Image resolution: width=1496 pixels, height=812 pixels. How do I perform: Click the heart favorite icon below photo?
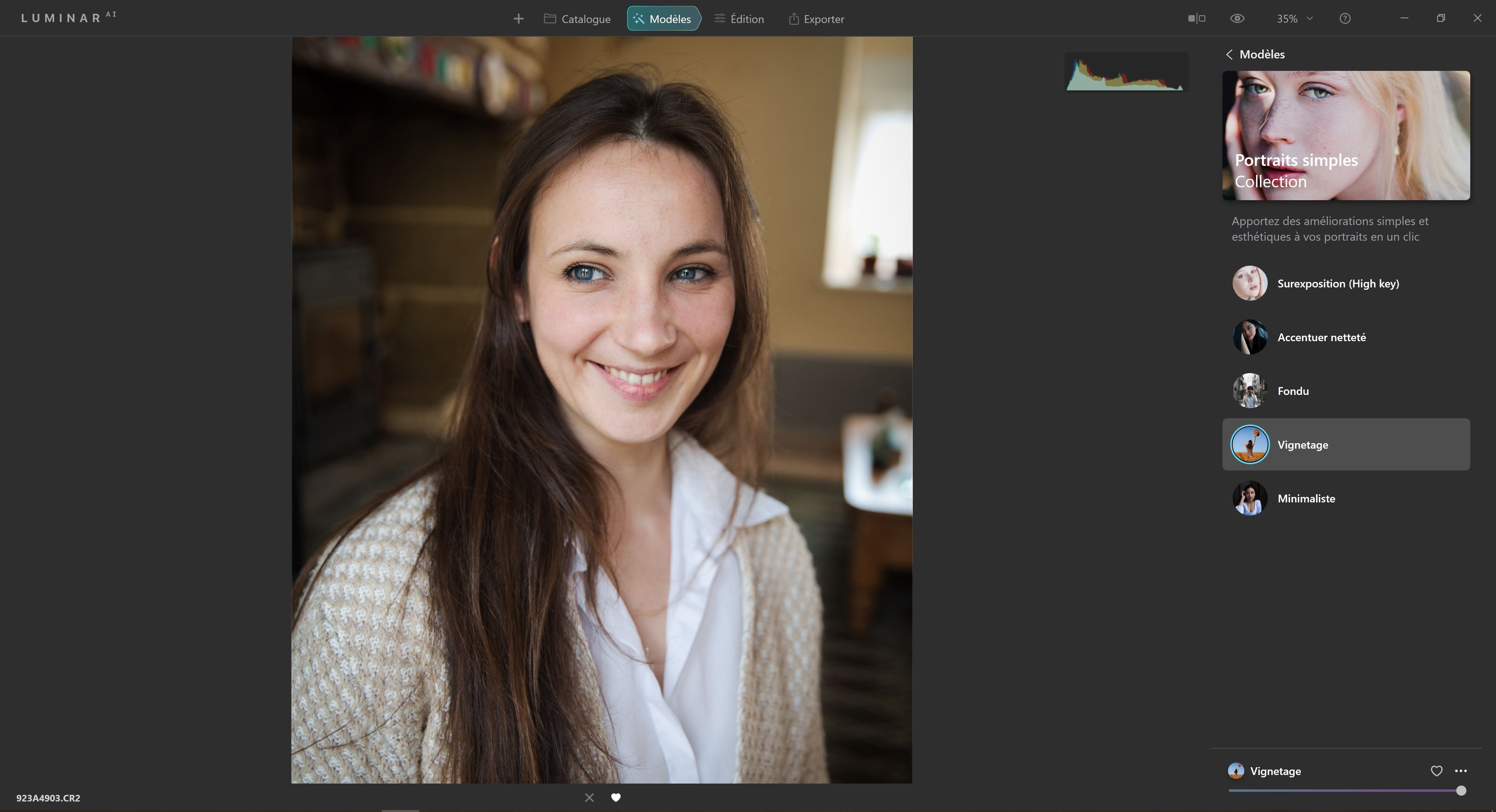616,798
